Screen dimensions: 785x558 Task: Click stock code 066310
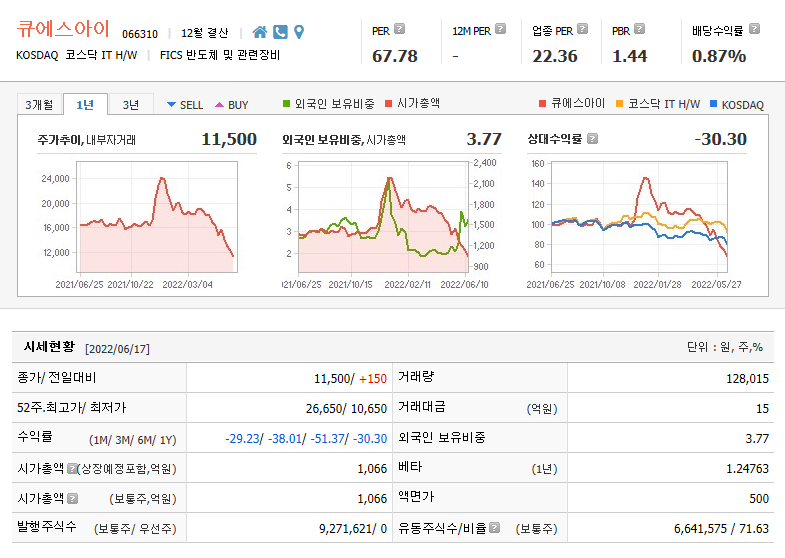click(140, 34)
